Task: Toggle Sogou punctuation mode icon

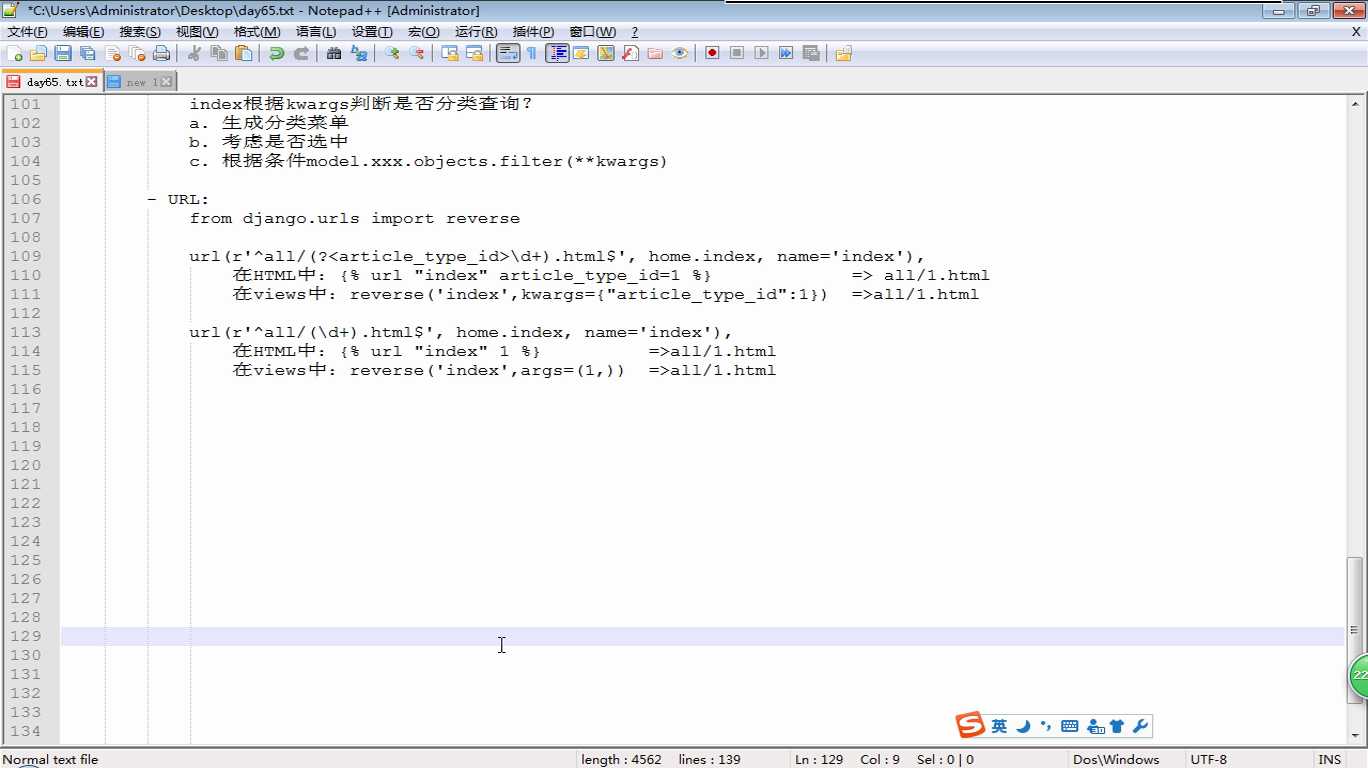Action: [1045, 727]
